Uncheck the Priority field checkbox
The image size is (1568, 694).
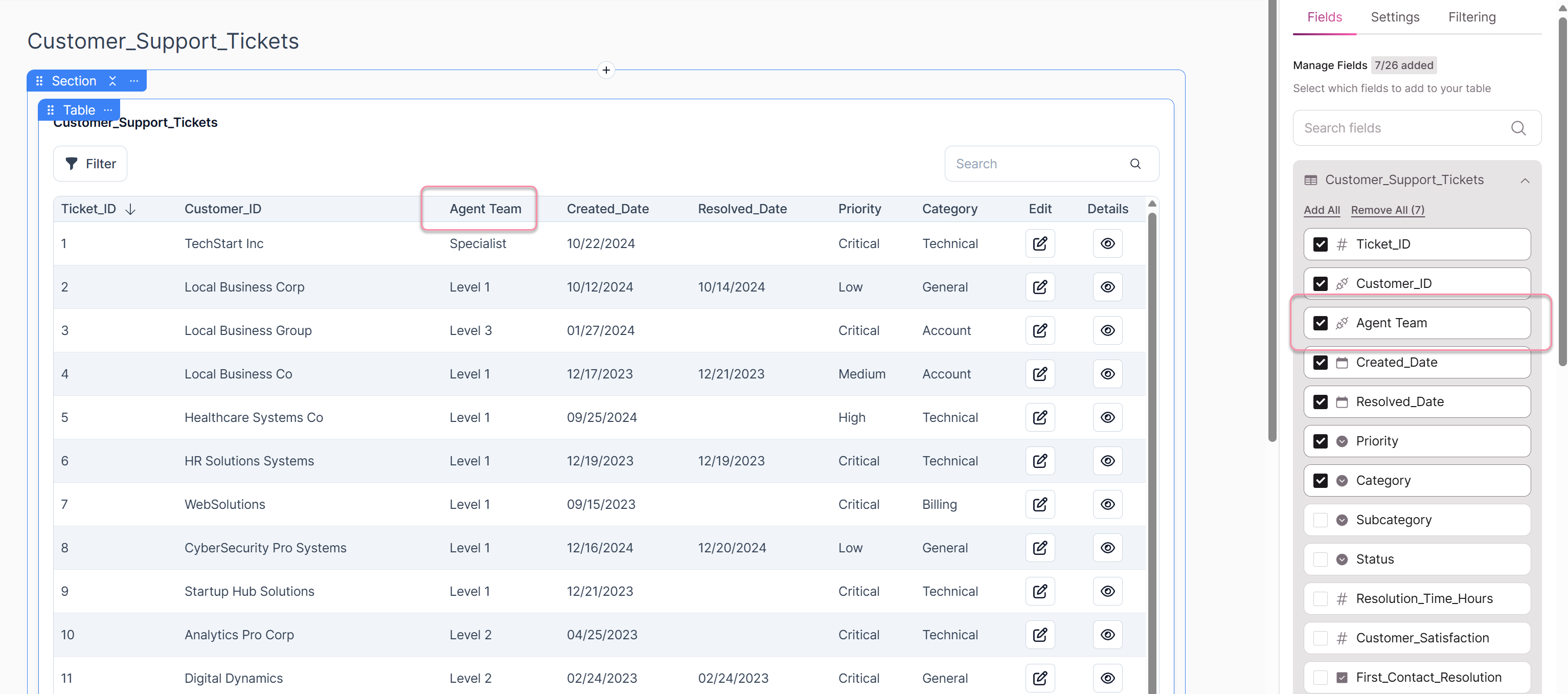coord(1320,441)
